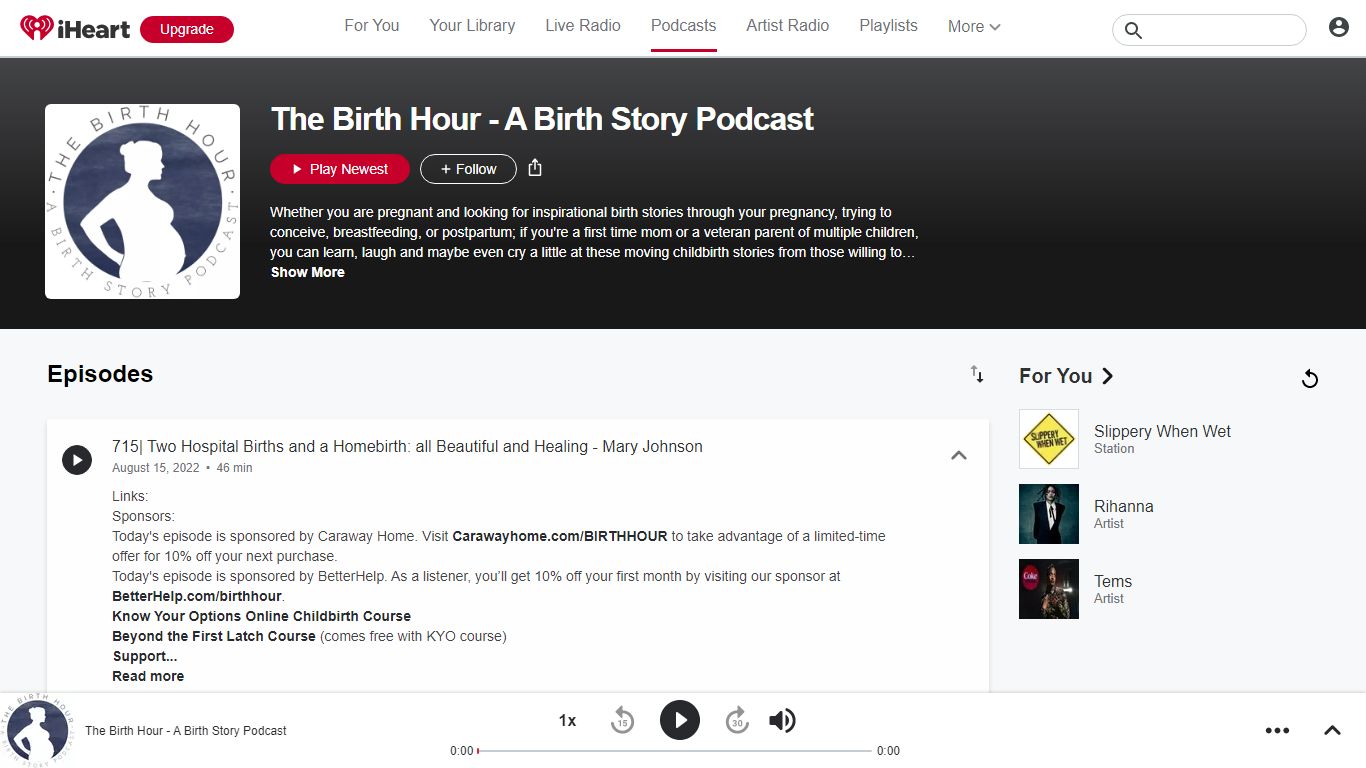This screenshot has height=768, width=1366.
Task: Open Slippery When Wet station thumbnail
Action: (x=1049, y=439)
